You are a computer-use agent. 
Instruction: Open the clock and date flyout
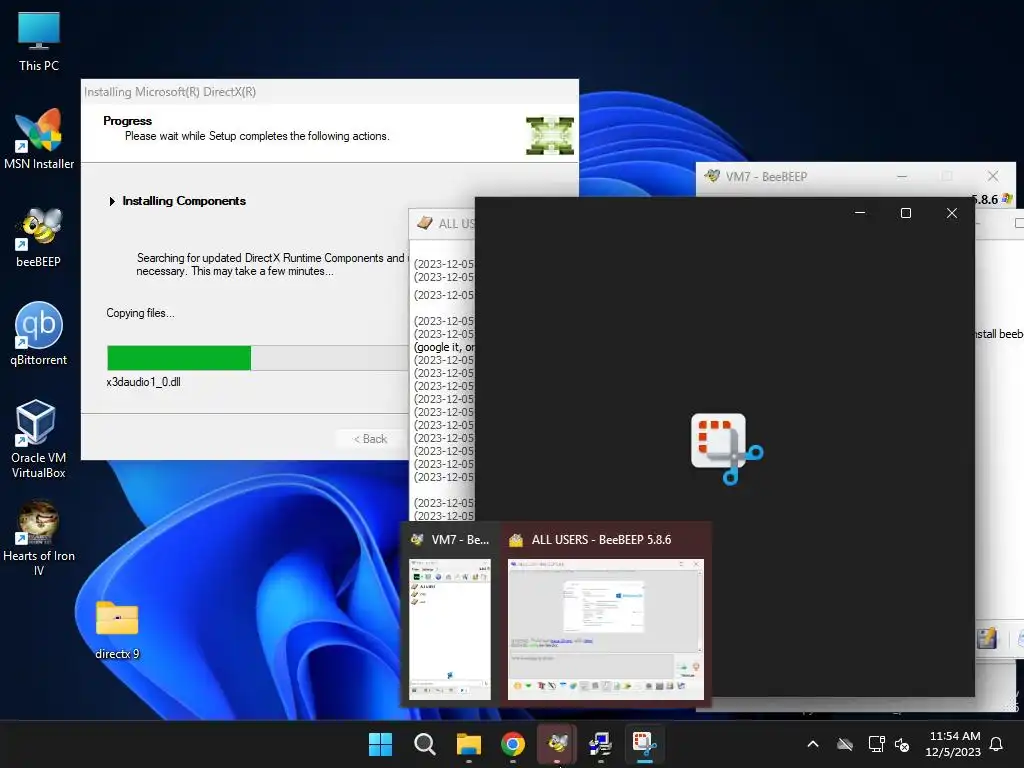tap(953, 744)
